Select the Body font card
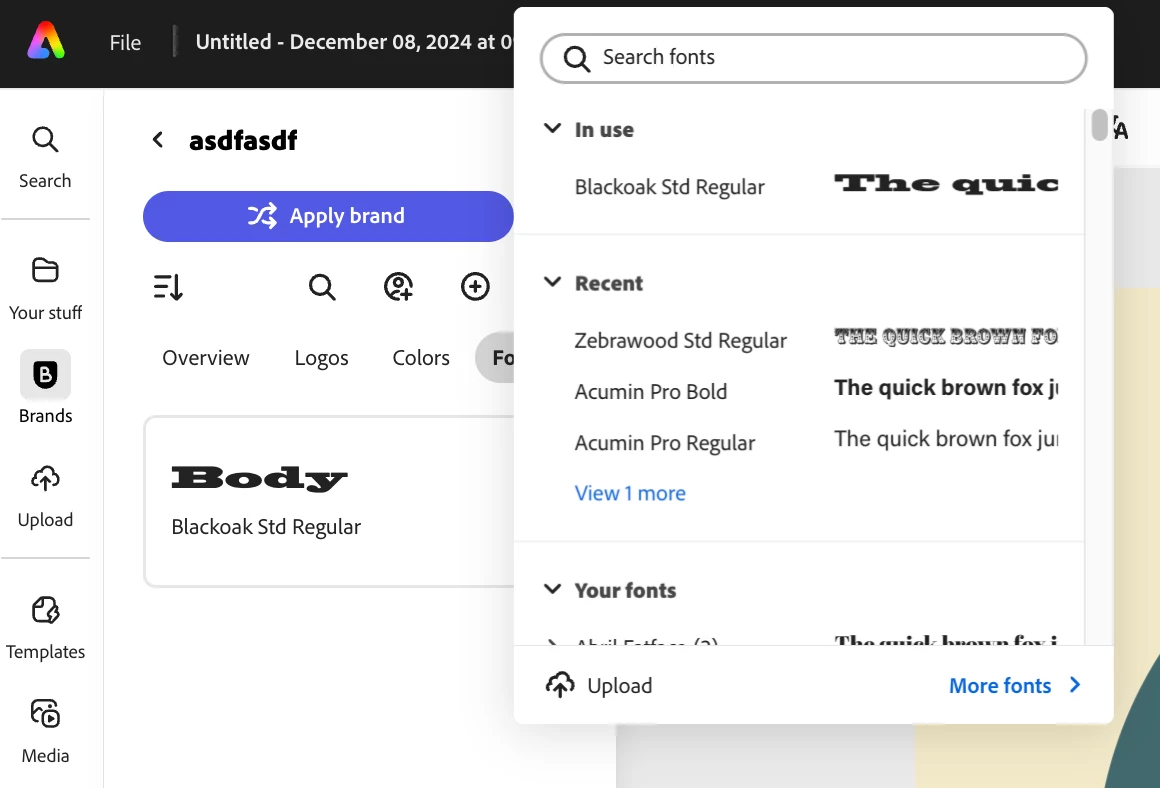Screen dimensions: 1160x788 (x=329, y=502)
